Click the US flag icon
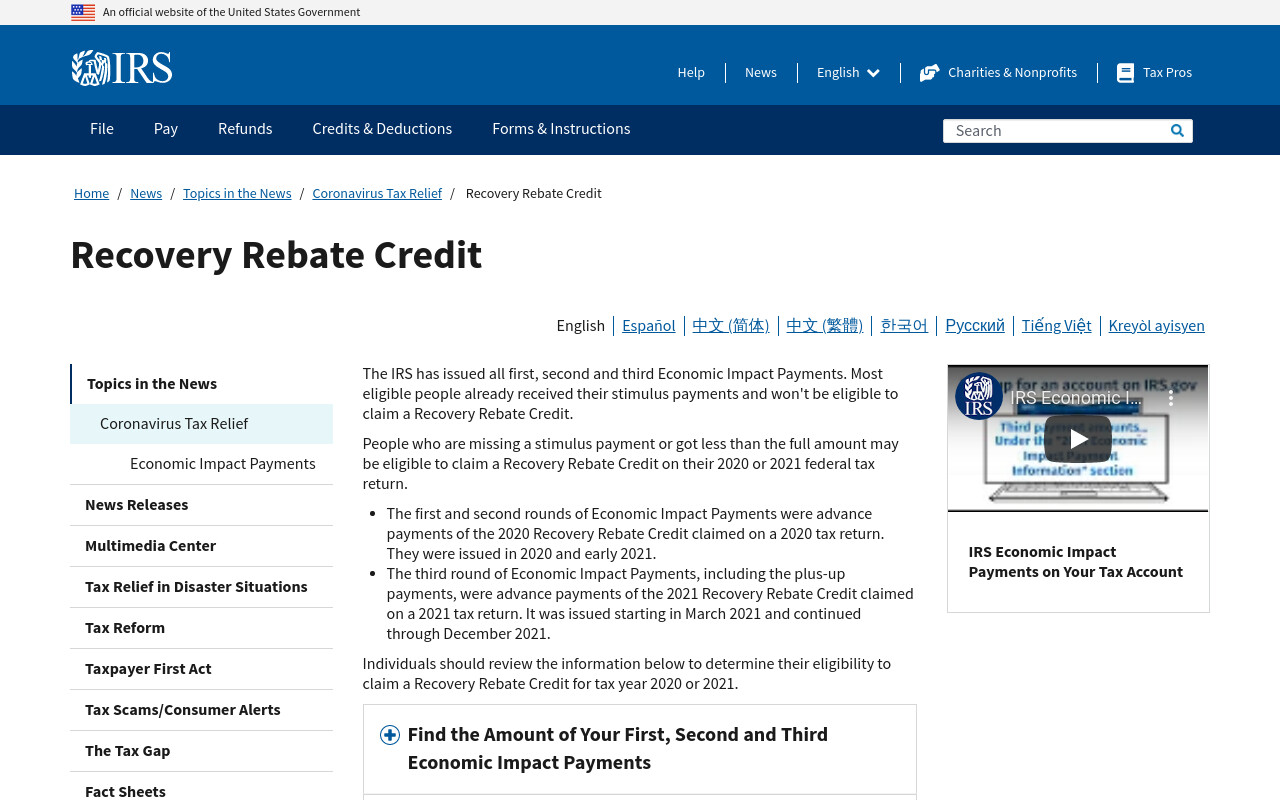Viewport: 1280px width, 800px height. click(x=83, y=12)
